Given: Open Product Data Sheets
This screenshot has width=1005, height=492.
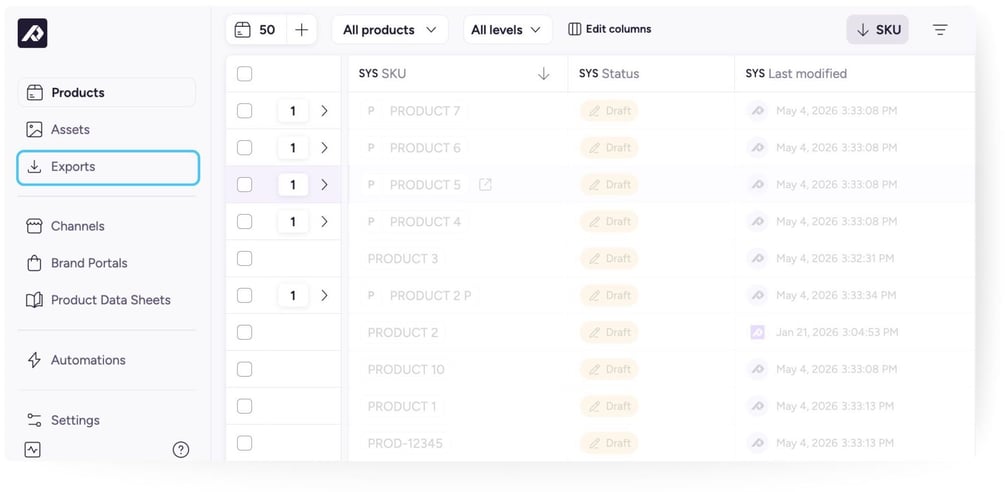Looking at the screenshot, I should coord(106,300).
